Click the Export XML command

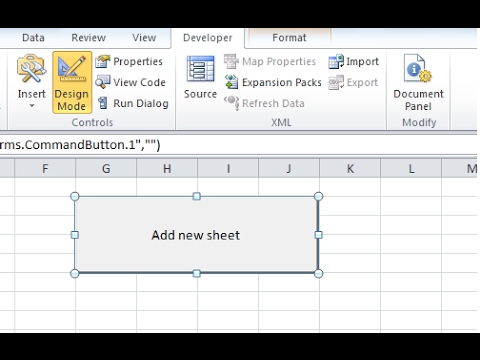[x=353, y=82]
